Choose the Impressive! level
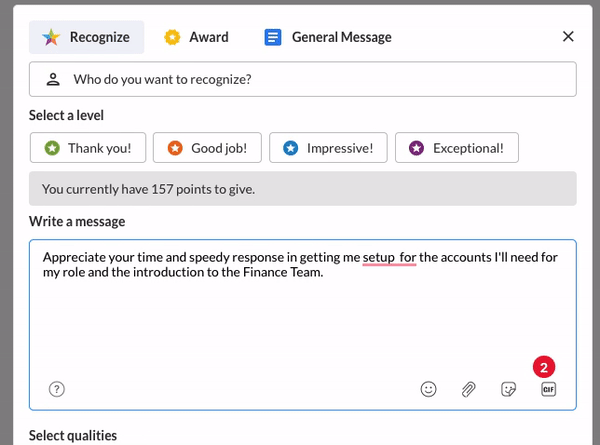The height and width of the screenshot is (445, 600). coord(328,148)
